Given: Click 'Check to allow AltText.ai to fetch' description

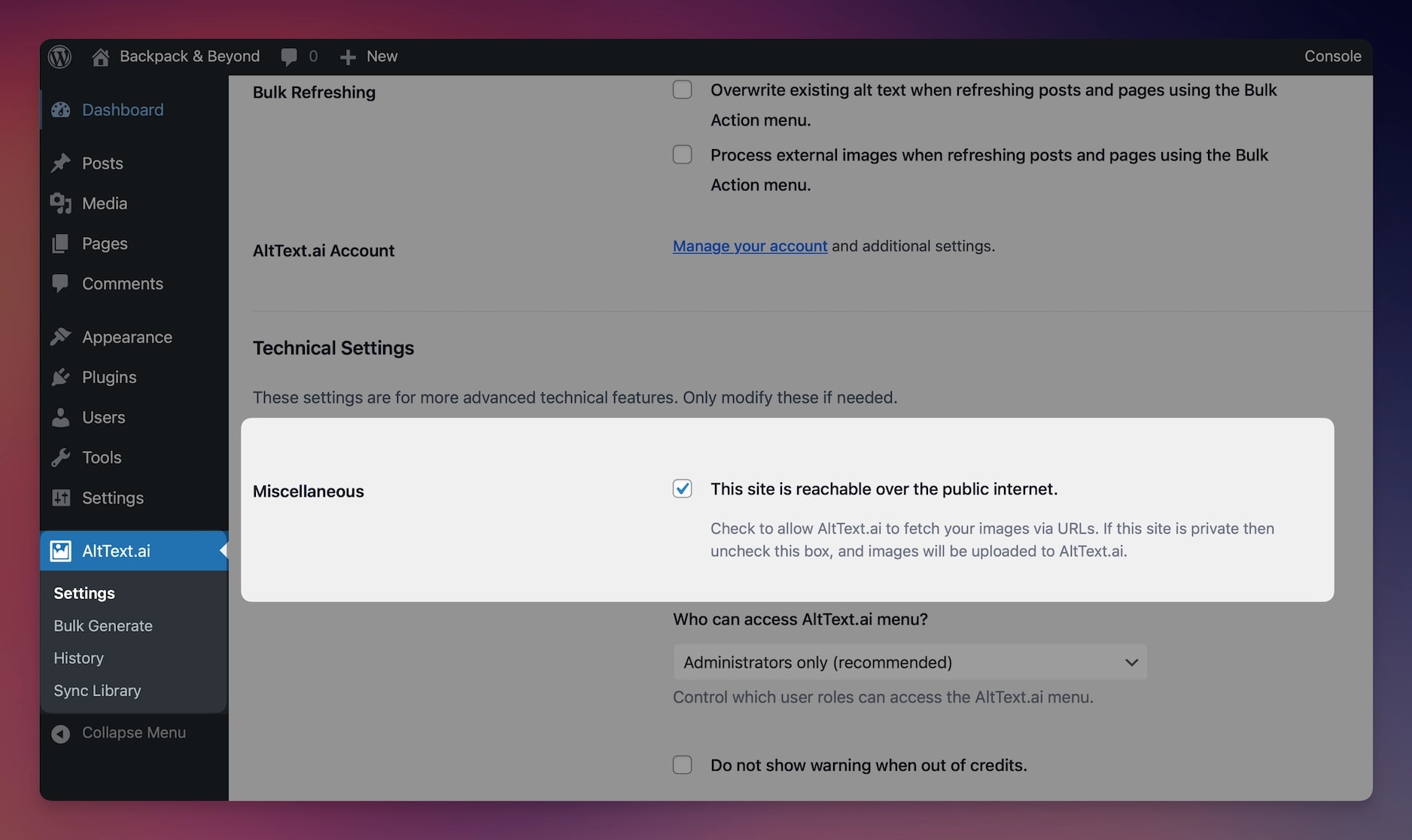Looking at the screenshot, I should click(x=992, y=540).
